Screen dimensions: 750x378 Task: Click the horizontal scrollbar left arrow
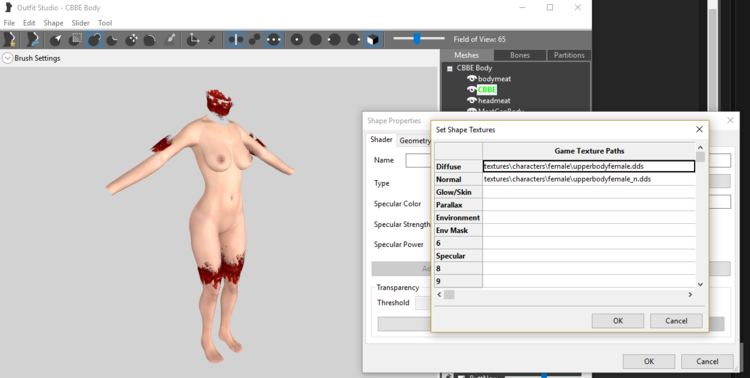pos(440,295)
